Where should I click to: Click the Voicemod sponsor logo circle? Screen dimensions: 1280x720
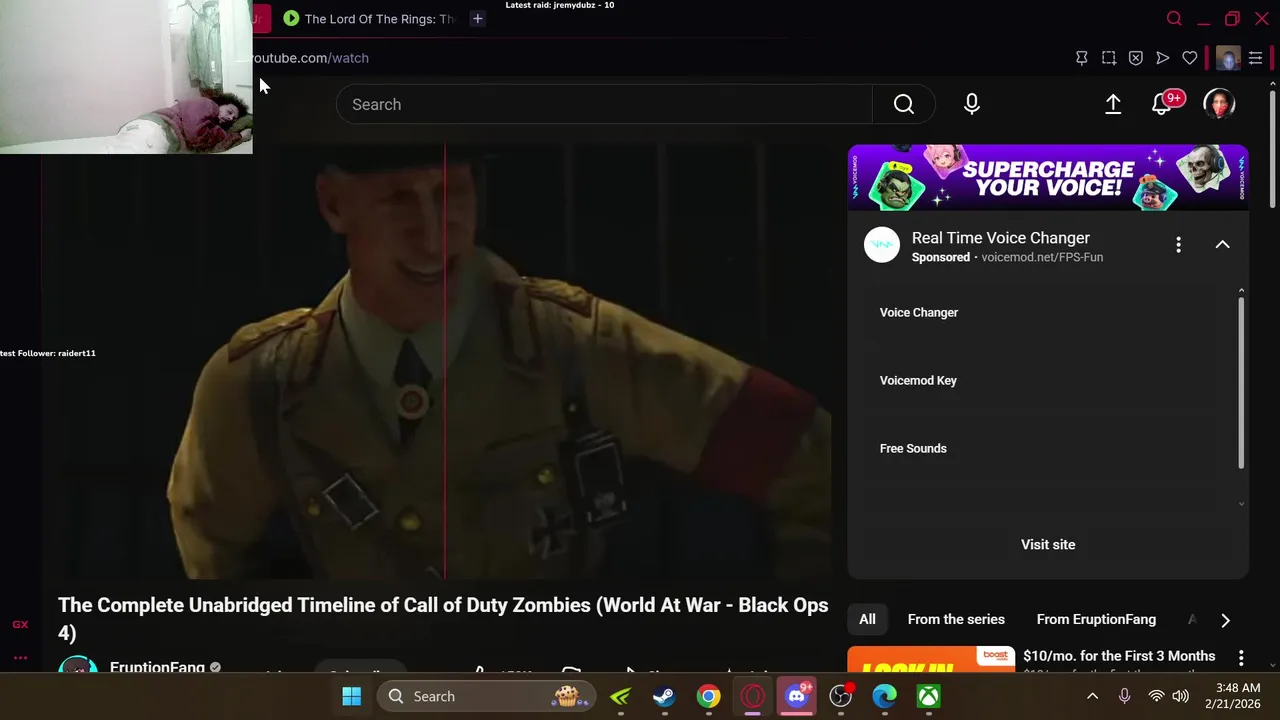pyautogui.click(x=882, y=245)
